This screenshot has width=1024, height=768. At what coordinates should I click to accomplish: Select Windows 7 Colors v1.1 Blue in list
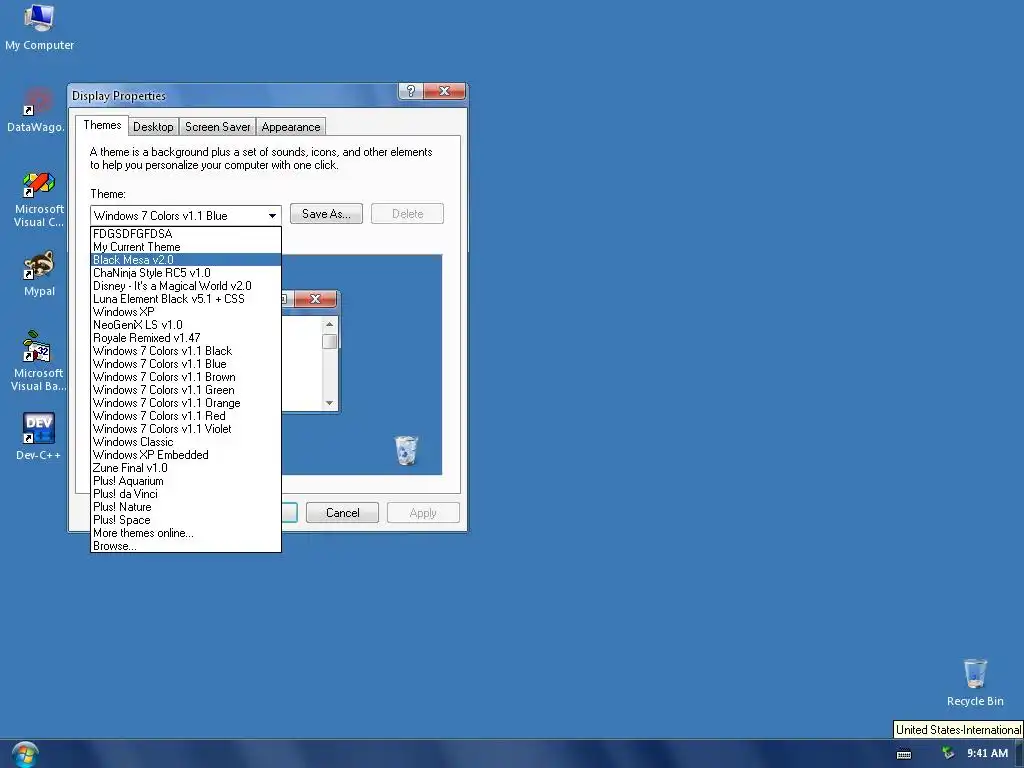click(x=185, y=364)
